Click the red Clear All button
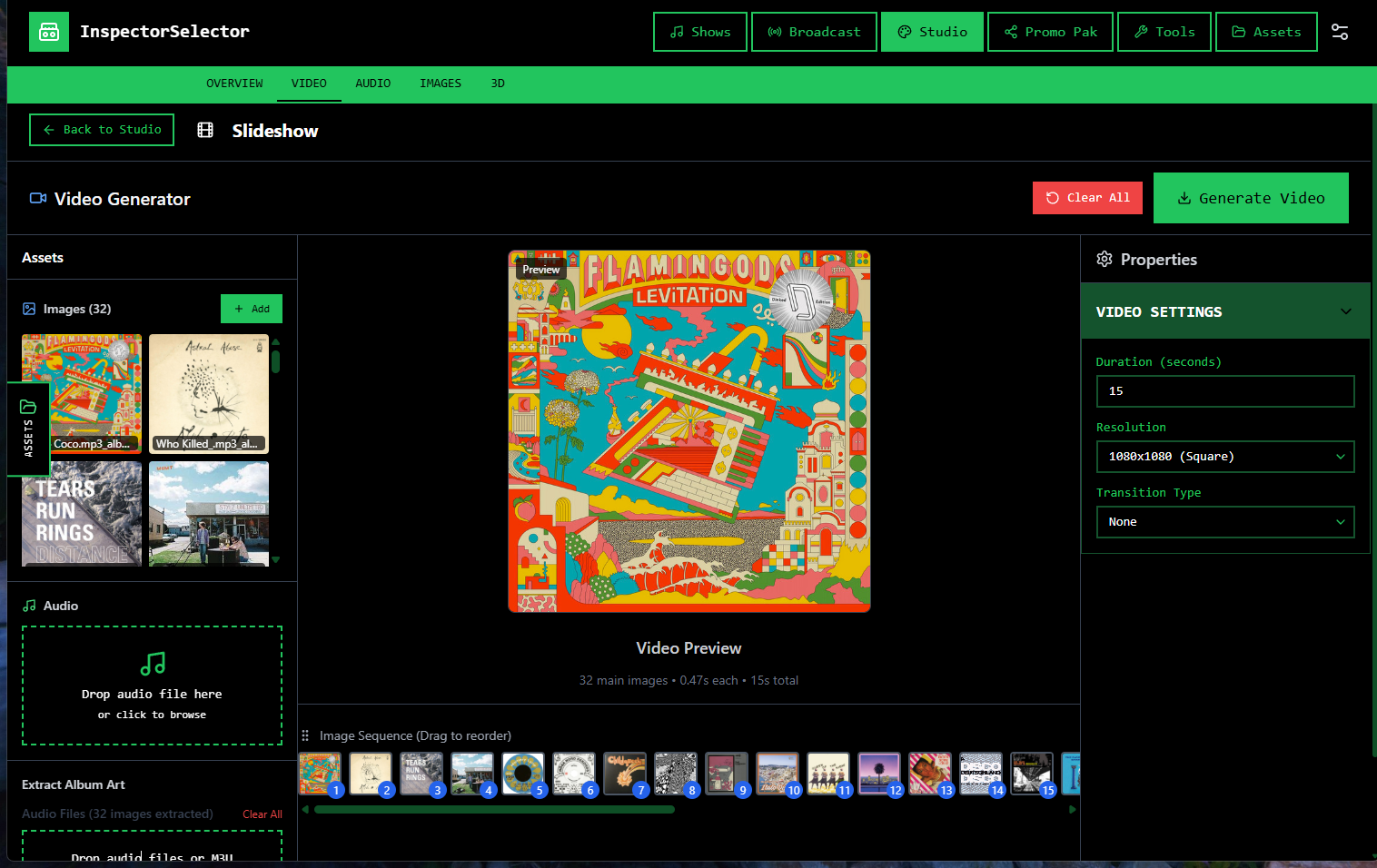Image resolution: width=1377 pixels, height=868 pixels. (1087, 198)
